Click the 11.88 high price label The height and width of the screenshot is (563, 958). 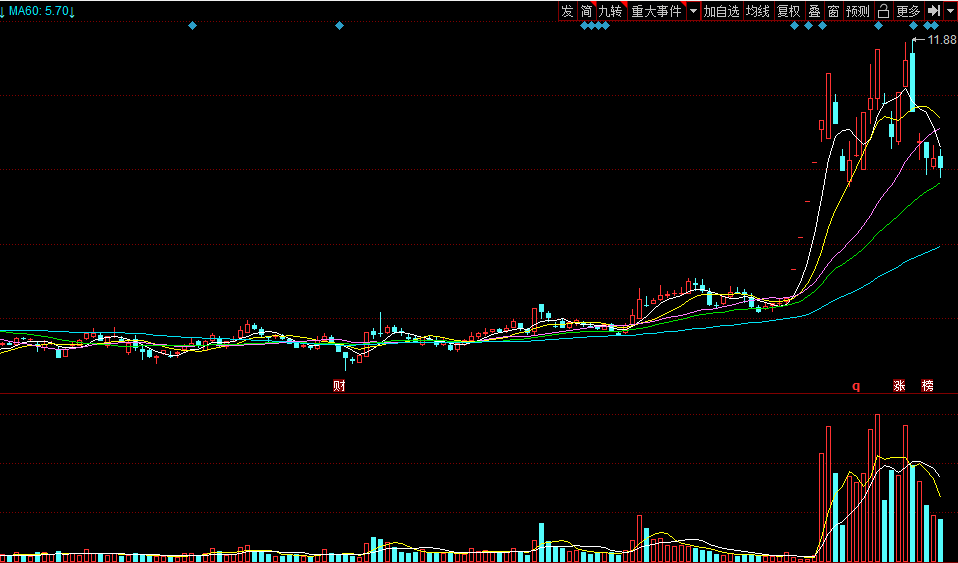942,40
